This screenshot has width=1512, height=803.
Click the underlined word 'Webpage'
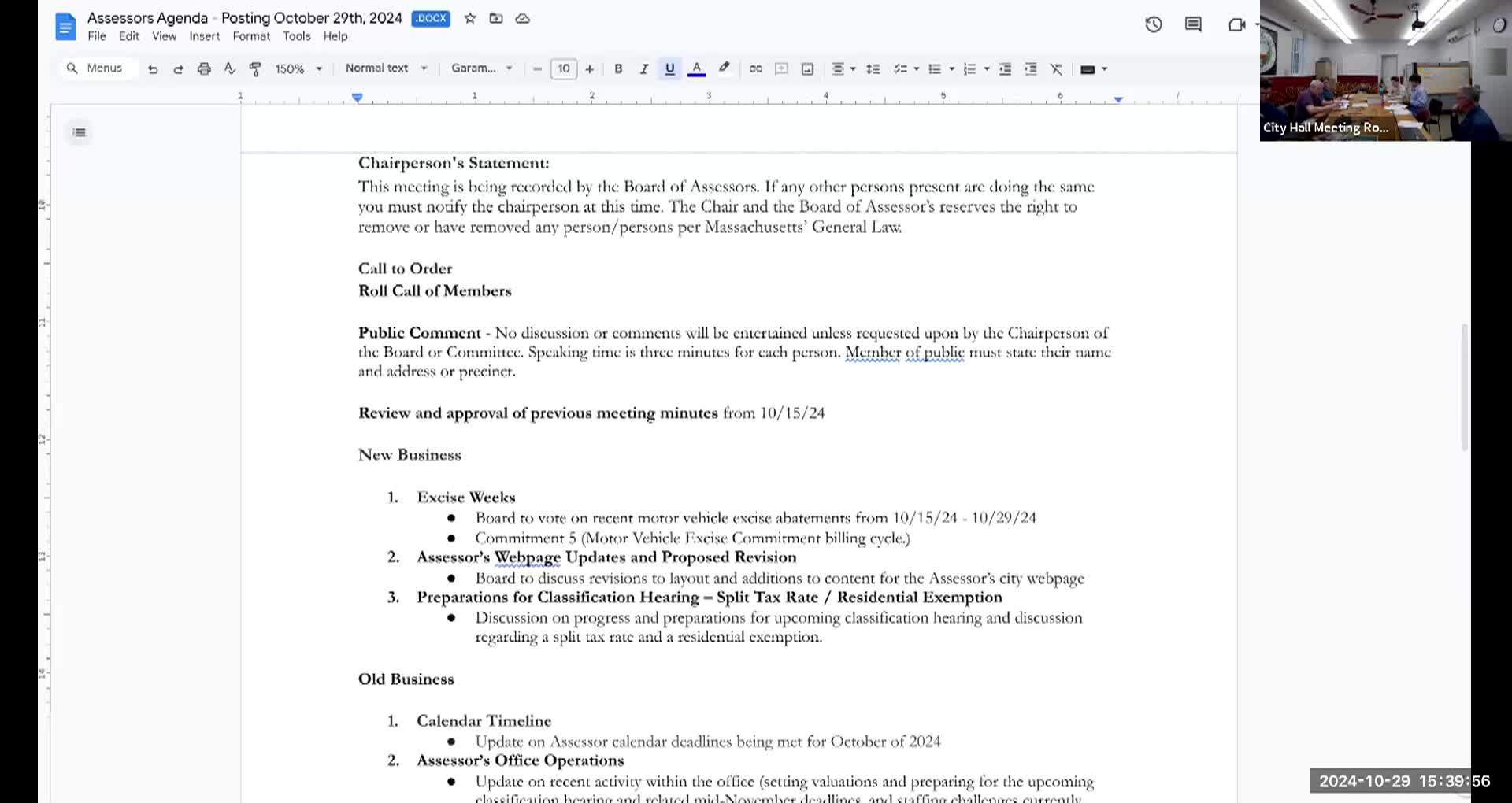[x=528, y=557]
